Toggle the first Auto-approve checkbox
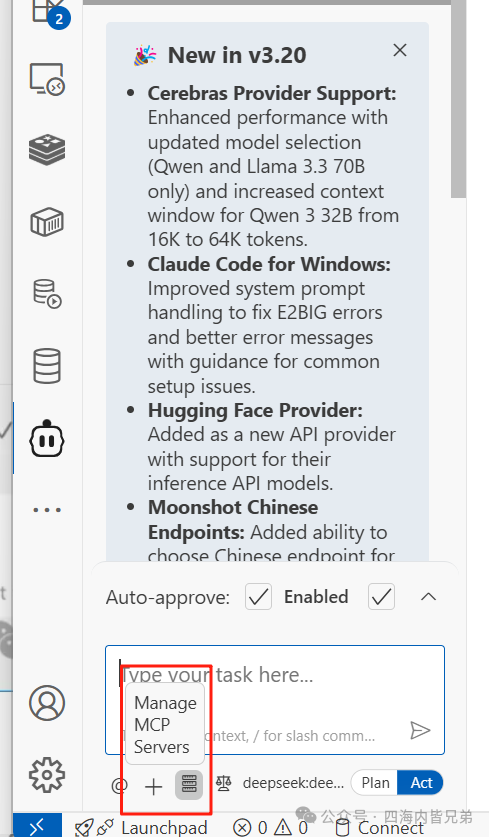Image resolution: width=489 pixels, height=837 pixels. (258, 597)
